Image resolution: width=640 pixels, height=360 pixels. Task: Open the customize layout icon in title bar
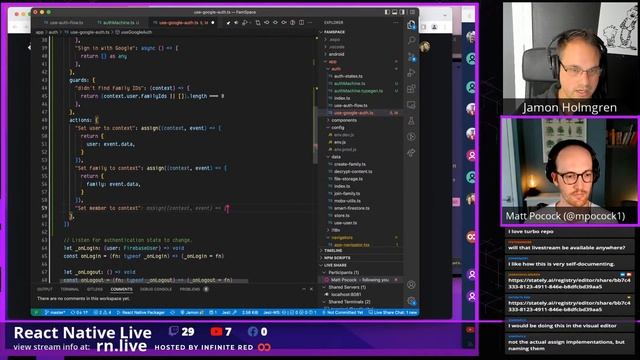point(412,12)
